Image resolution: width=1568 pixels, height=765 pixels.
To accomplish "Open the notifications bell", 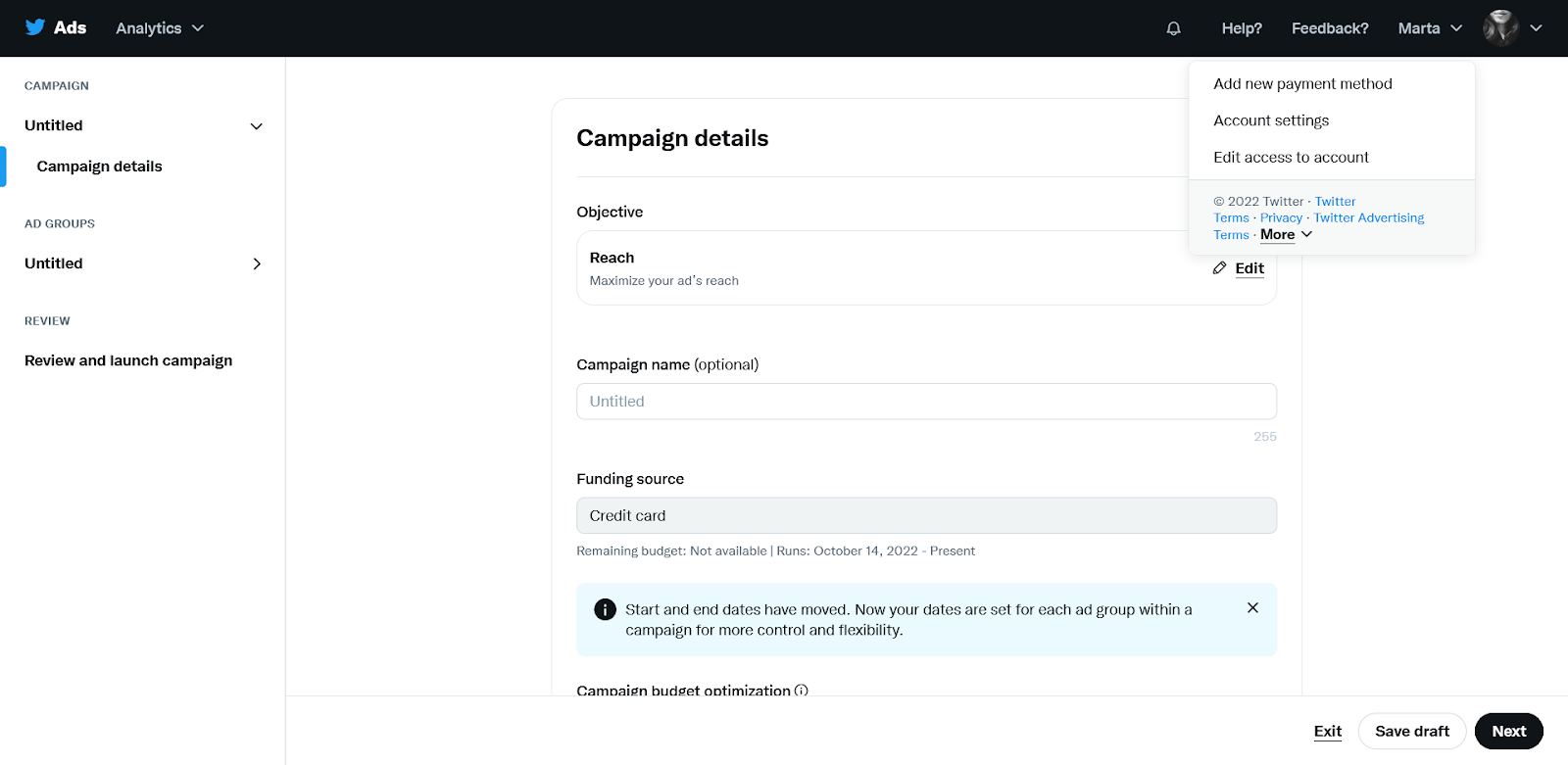I will click(x=1173, y=28).
